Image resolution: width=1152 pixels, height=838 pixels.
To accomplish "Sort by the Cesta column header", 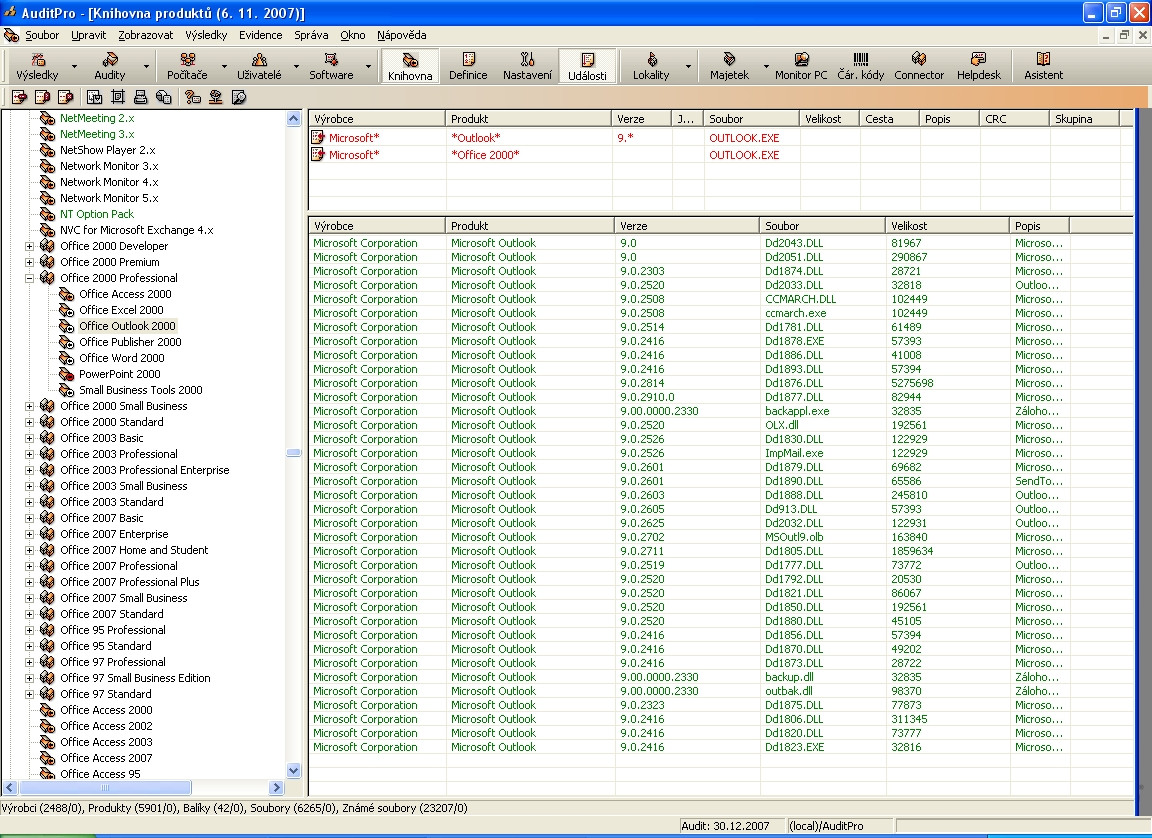I will coord(889,119).
